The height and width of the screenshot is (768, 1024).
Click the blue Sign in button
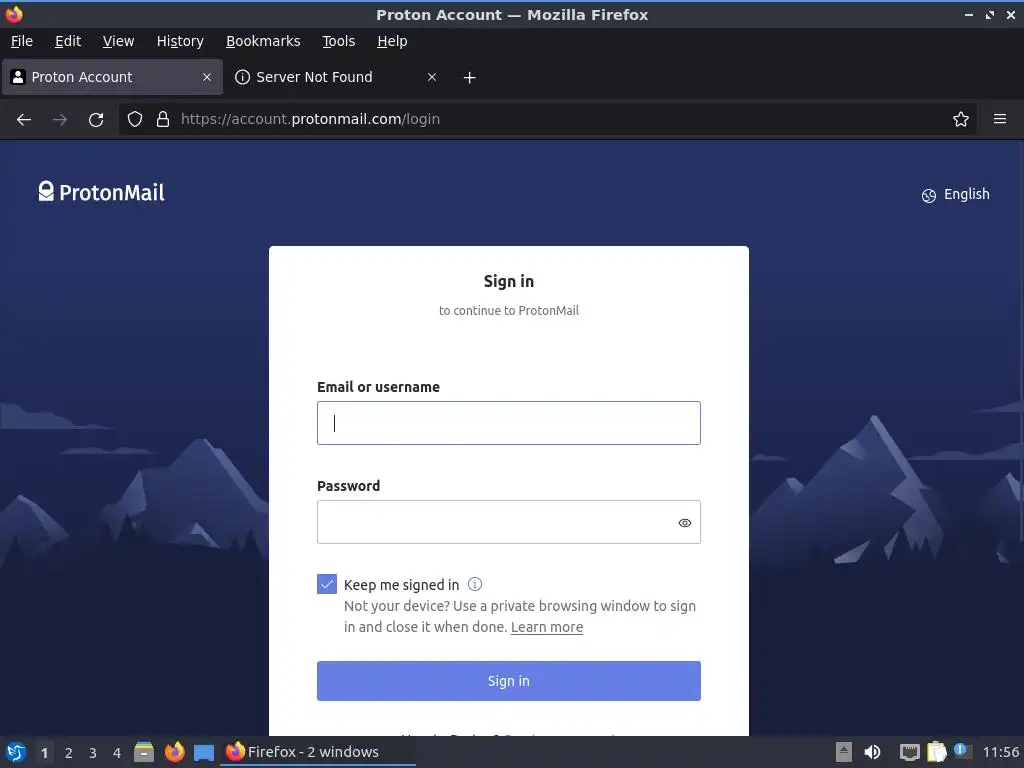coord(509,681)
